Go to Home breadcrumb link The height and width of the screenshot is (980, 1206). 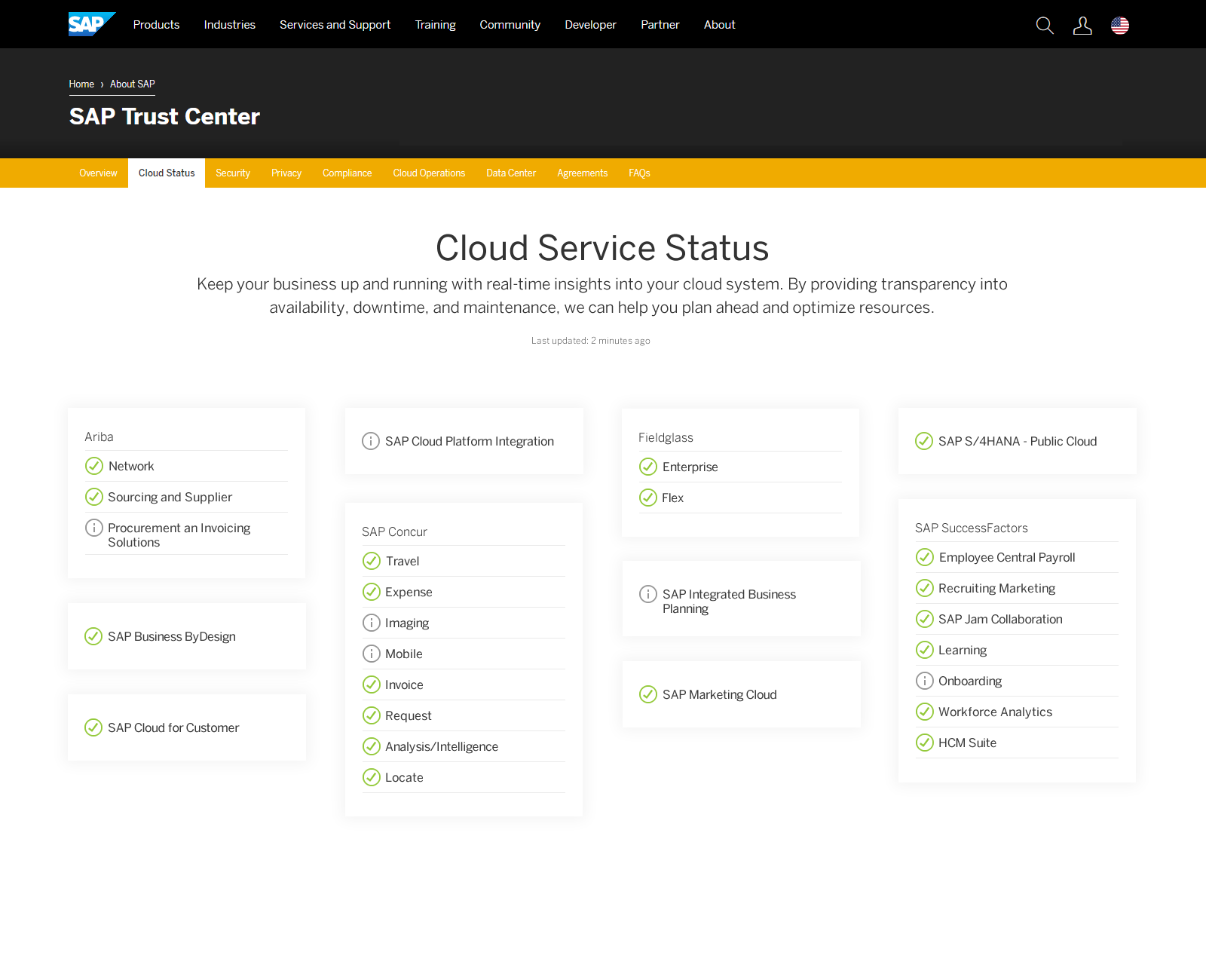(81, 84)
